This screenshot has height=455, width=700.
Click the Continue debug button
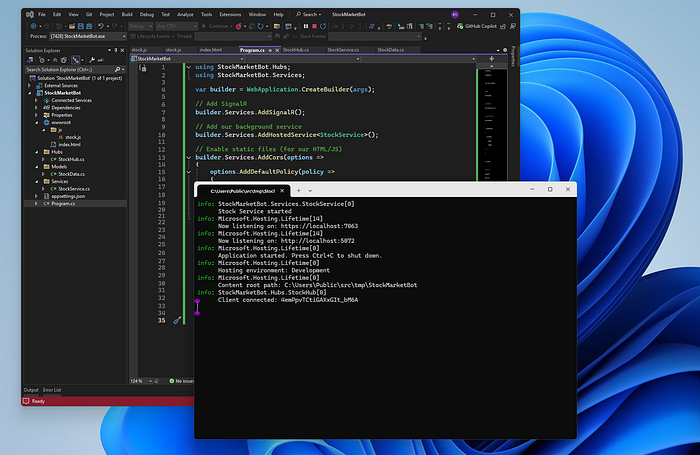click(x=213, y=28)
